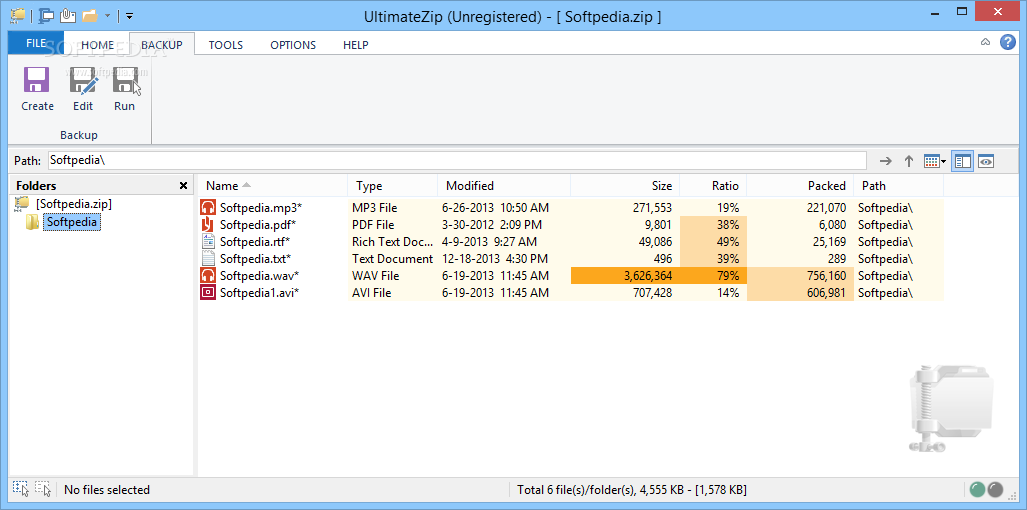Click the Go arrow next to Path field
Screen dimensions: 1027x510
click(x=886, y=161)
